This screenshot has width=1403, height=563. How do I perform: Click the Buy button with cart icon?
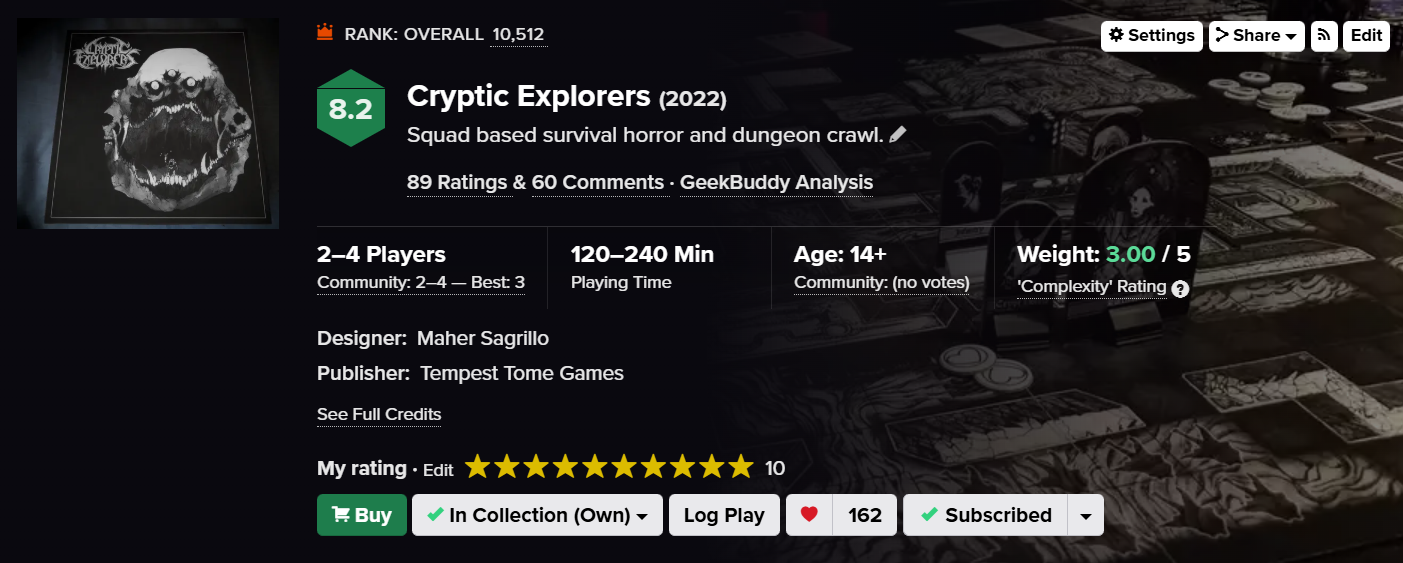tap(361, 515)
